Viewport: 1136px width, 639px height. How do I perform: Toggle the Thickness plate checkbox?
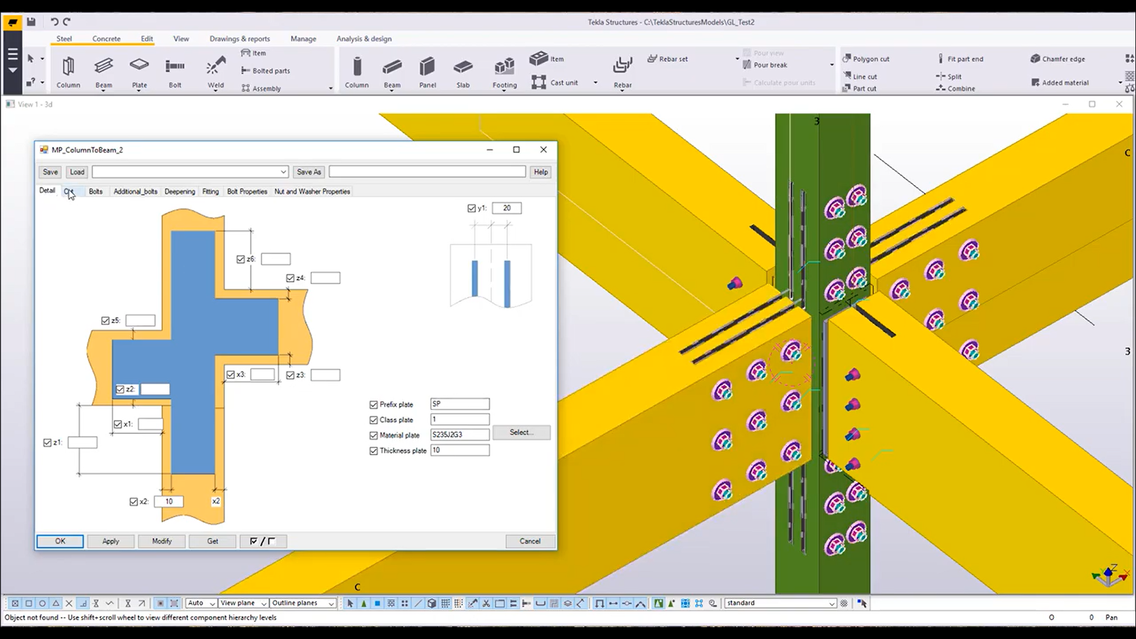click(x=374, y=451)
